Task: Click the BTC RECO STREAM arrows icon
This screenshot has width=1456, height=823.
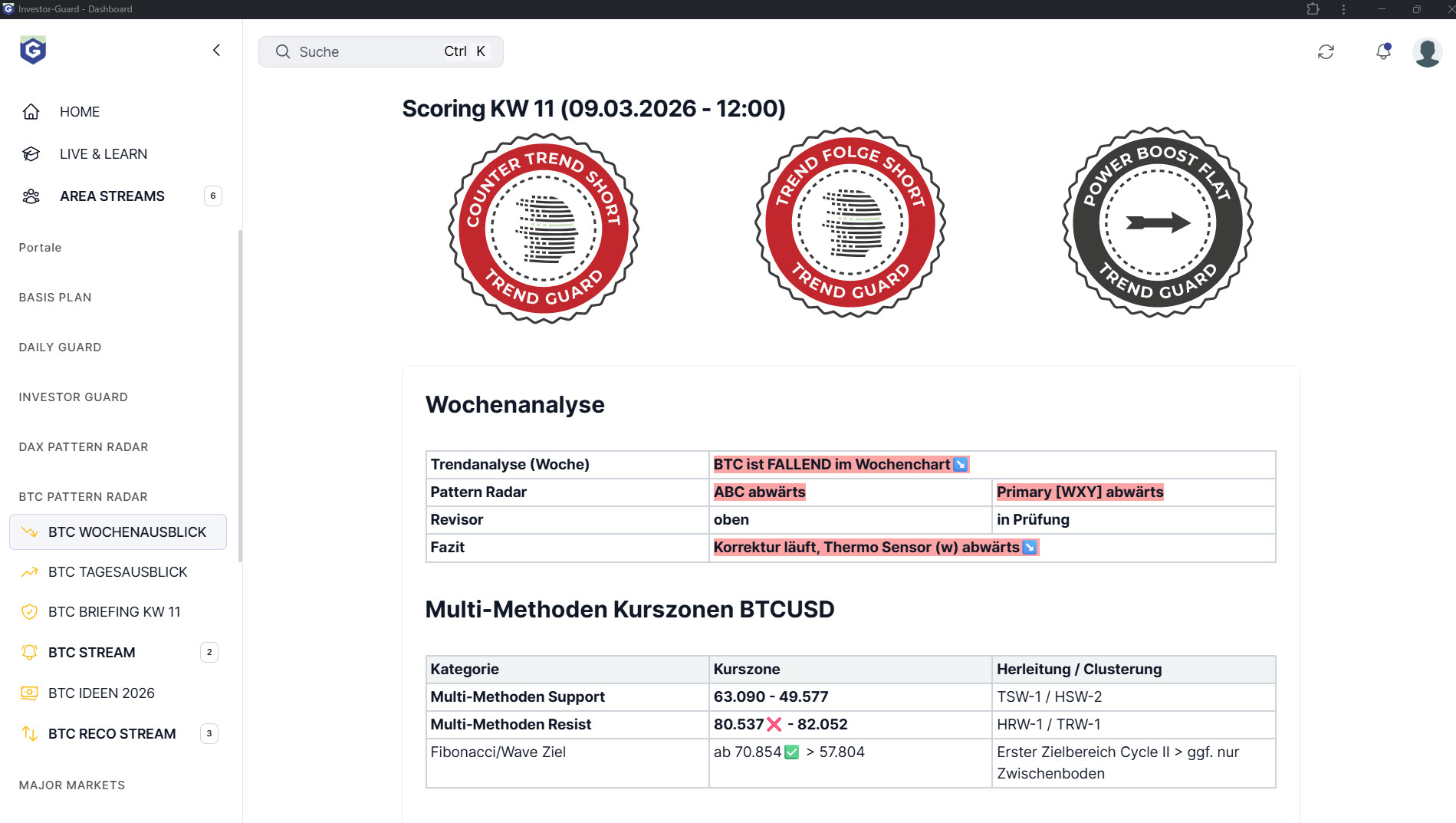Action: pos(29,734)
